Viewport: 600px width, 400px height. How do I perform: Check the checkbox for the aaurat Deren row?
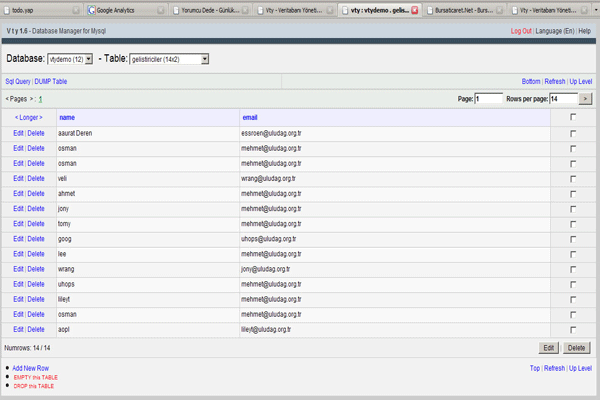tap(572, 132)
